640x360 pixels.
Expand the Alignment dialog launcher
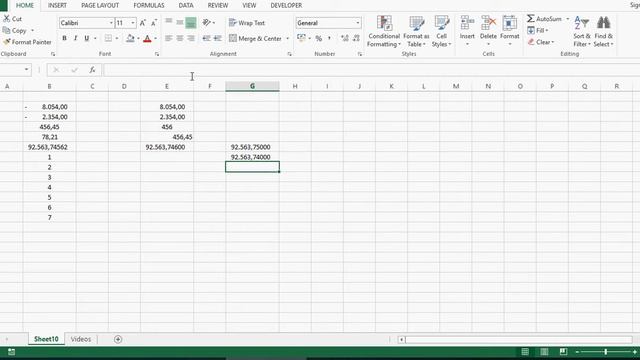[289, 54]
